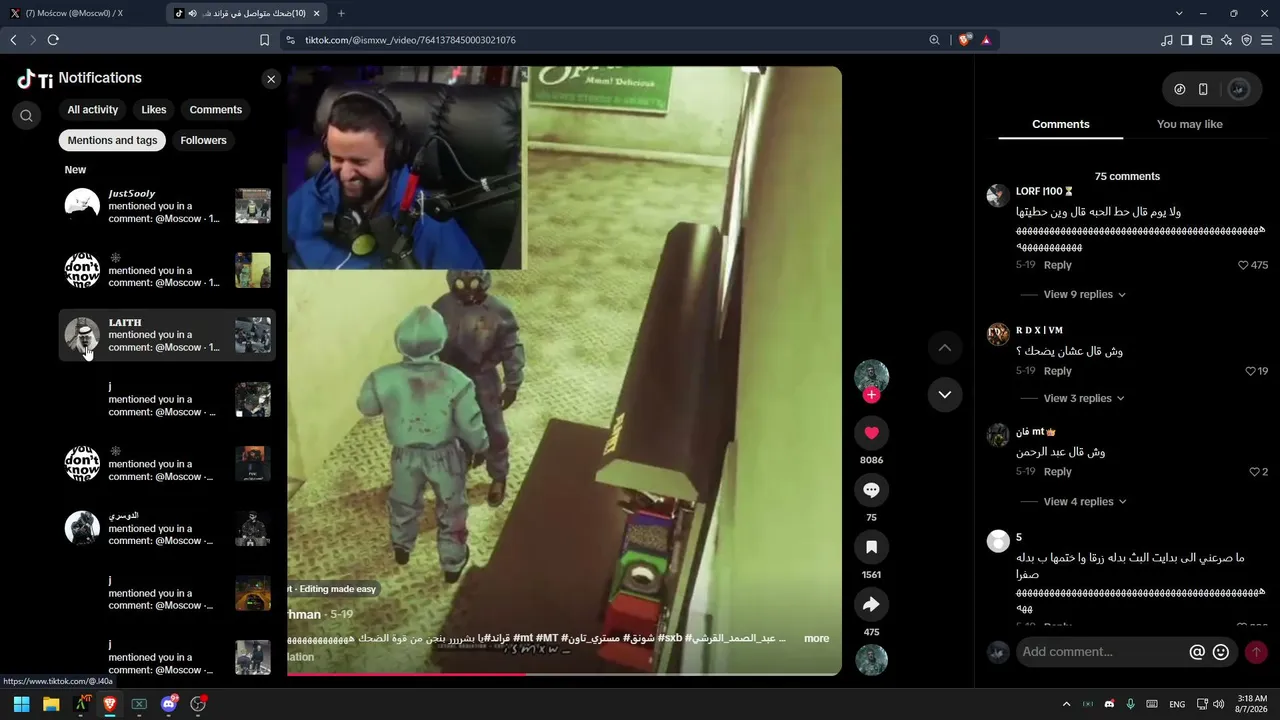Open the Brave Rewards triangle icon

click(x=986, y=40)
